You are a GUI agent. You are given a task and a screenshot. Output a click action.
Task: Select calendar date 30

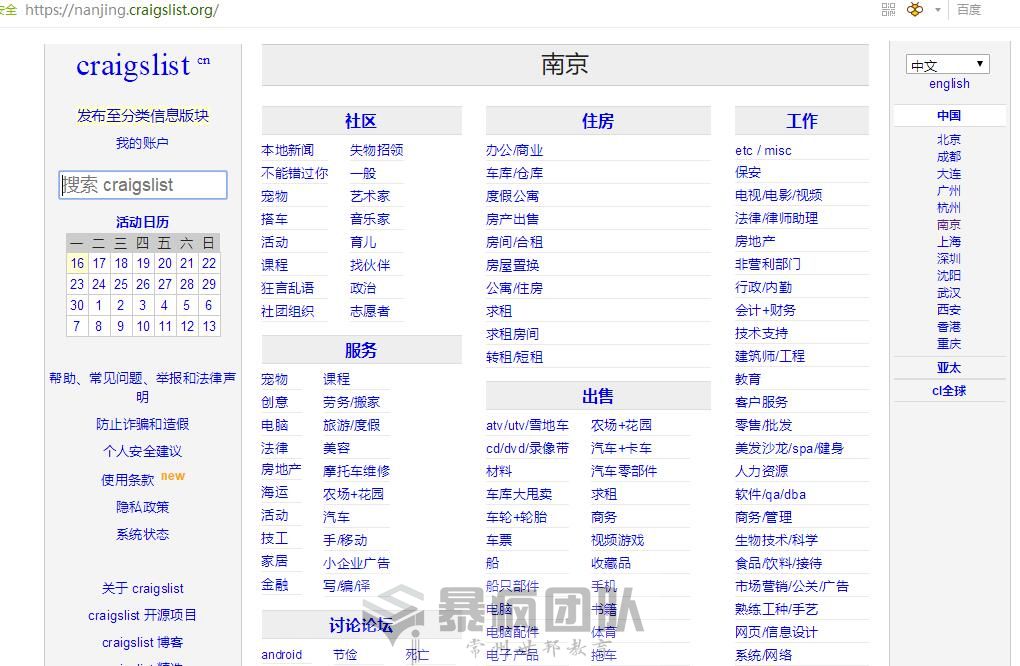[x=77, y=305]
